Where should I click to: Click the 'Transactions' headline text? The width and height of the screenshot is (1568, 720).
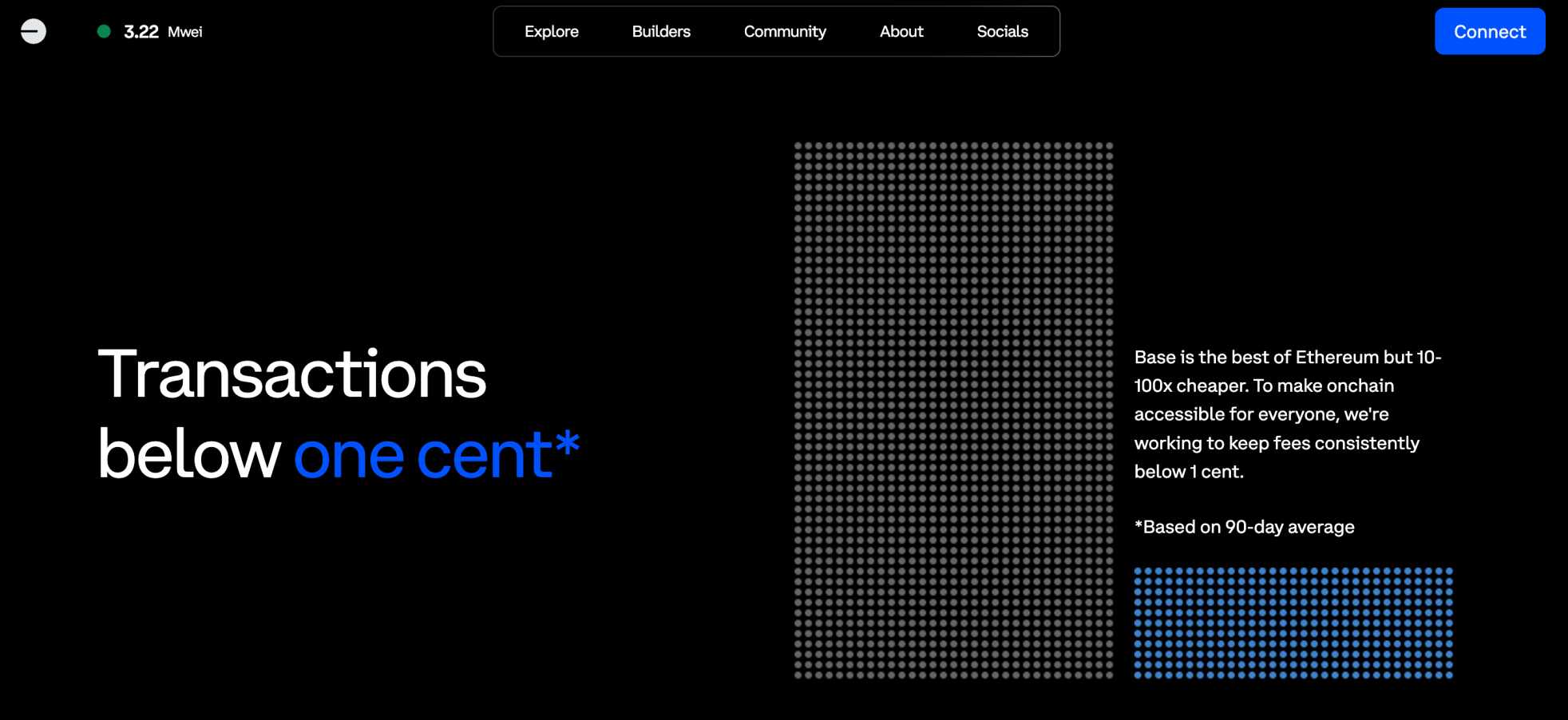292,374
